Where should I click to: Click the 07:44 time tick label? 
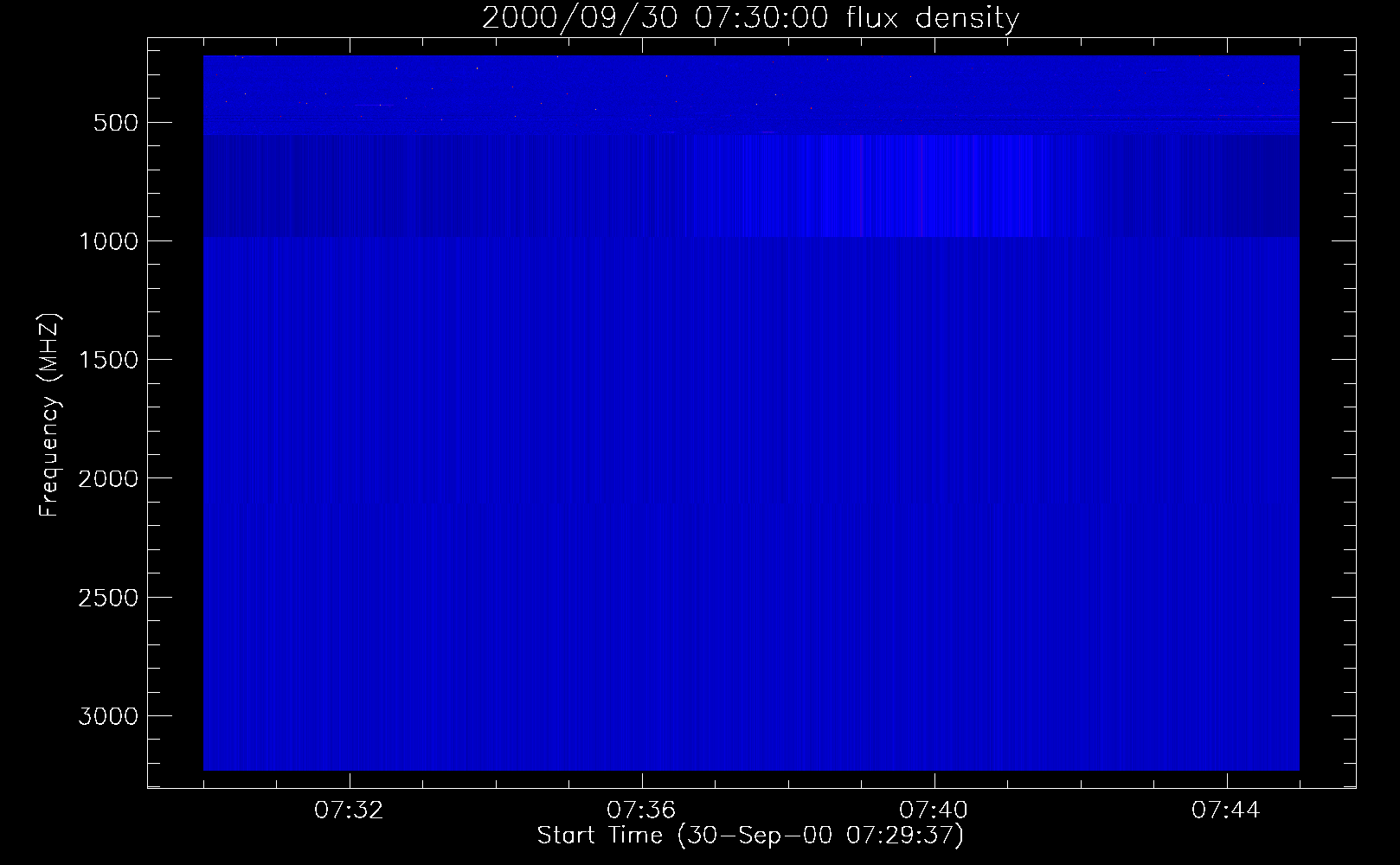point(1226,811)
